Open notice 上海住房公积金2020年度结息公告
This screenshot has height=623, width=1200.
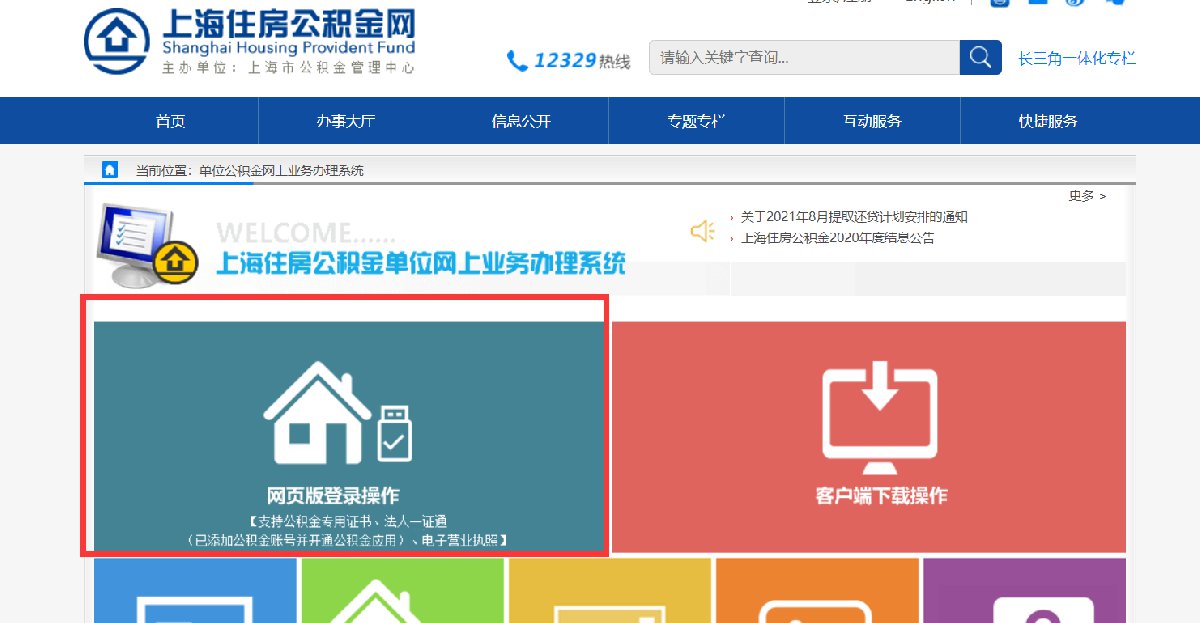(x=838, y=238)
